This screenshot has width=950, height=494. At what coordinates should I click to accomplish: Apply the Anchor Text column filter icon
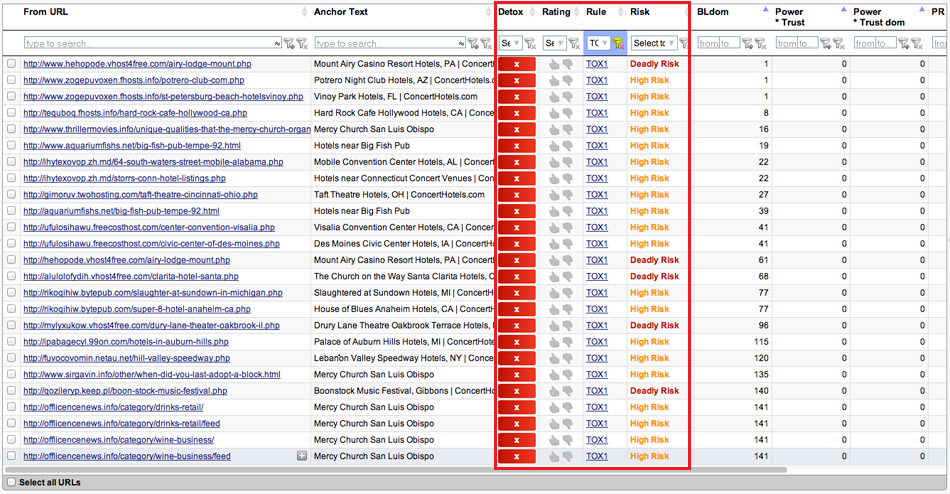tap(473, 43)
